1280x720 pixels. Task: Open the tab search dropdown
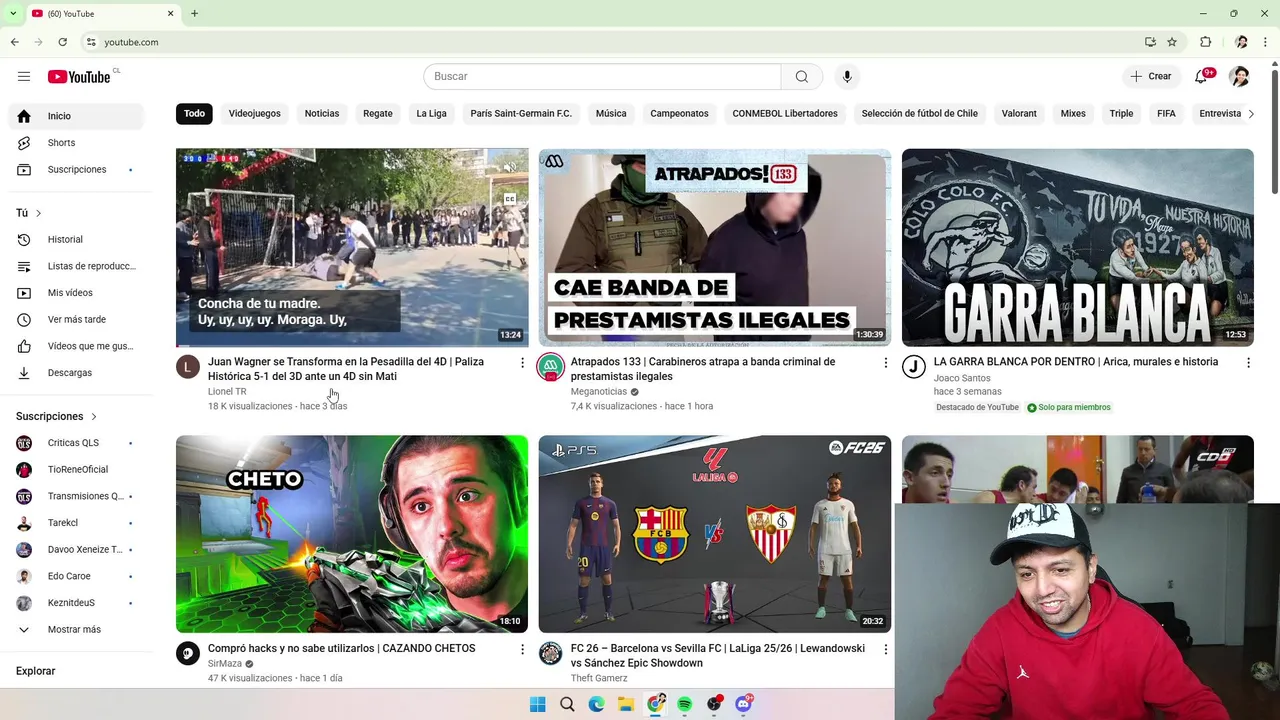click(x=13, y=13)
